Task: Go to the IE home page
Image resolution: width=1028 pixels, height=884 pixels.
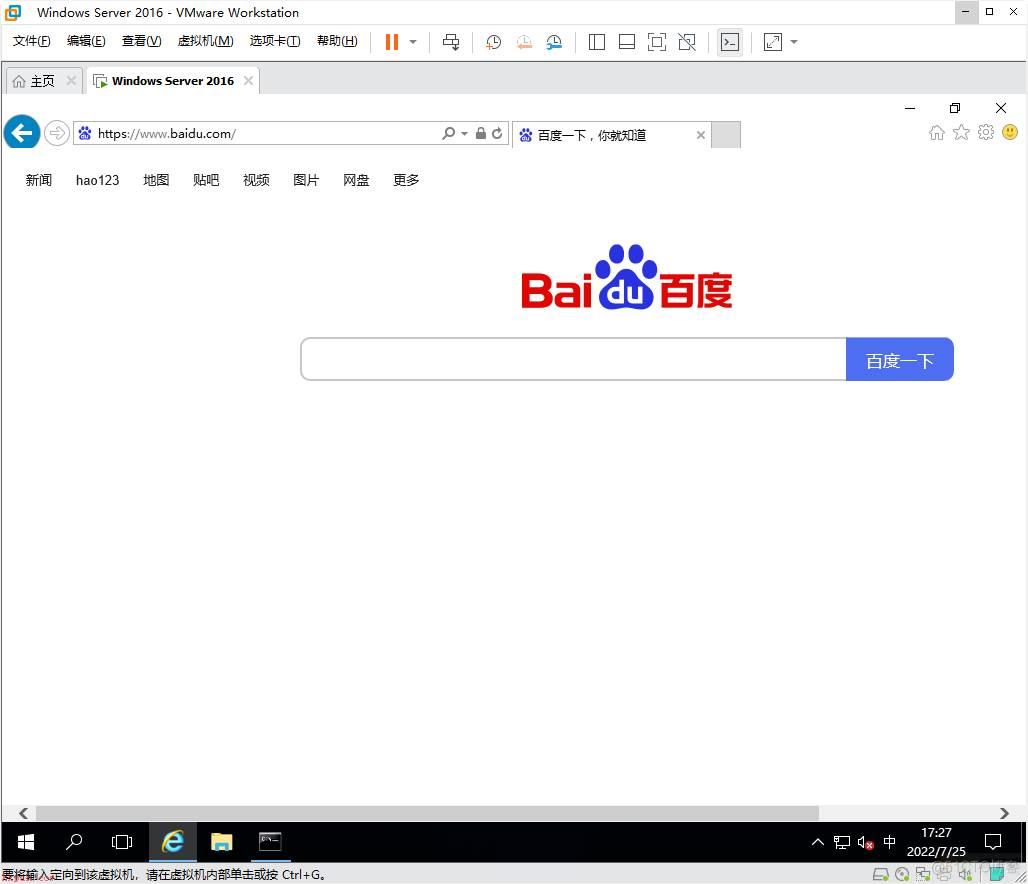Action: point(937,132)
